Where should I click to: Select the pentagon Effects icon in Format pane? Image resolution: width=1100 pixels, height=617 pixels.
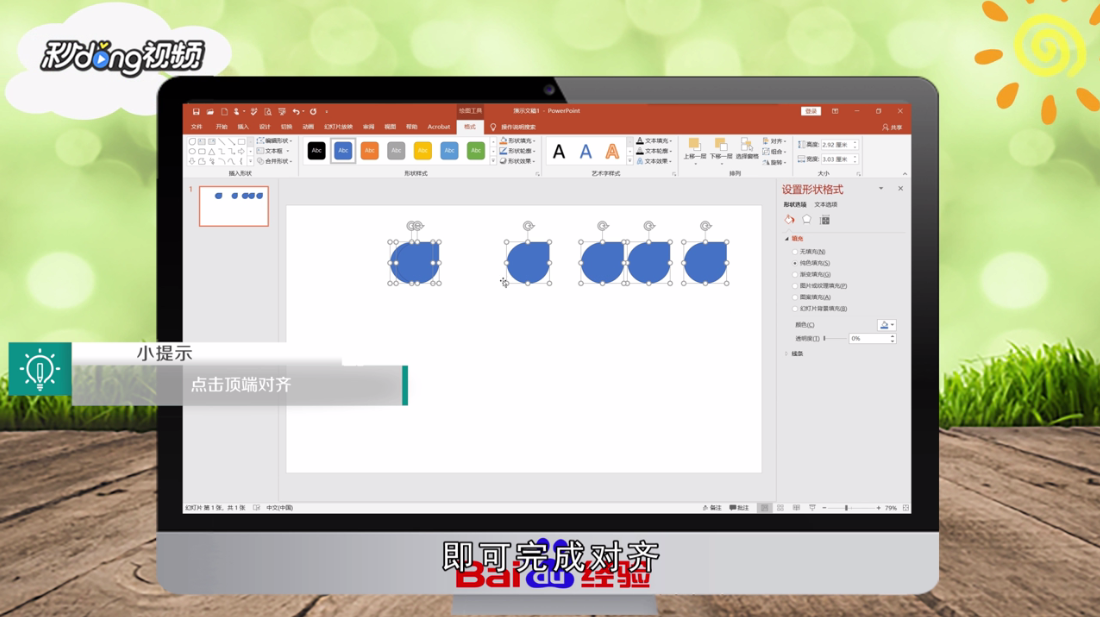pos(807,219)
